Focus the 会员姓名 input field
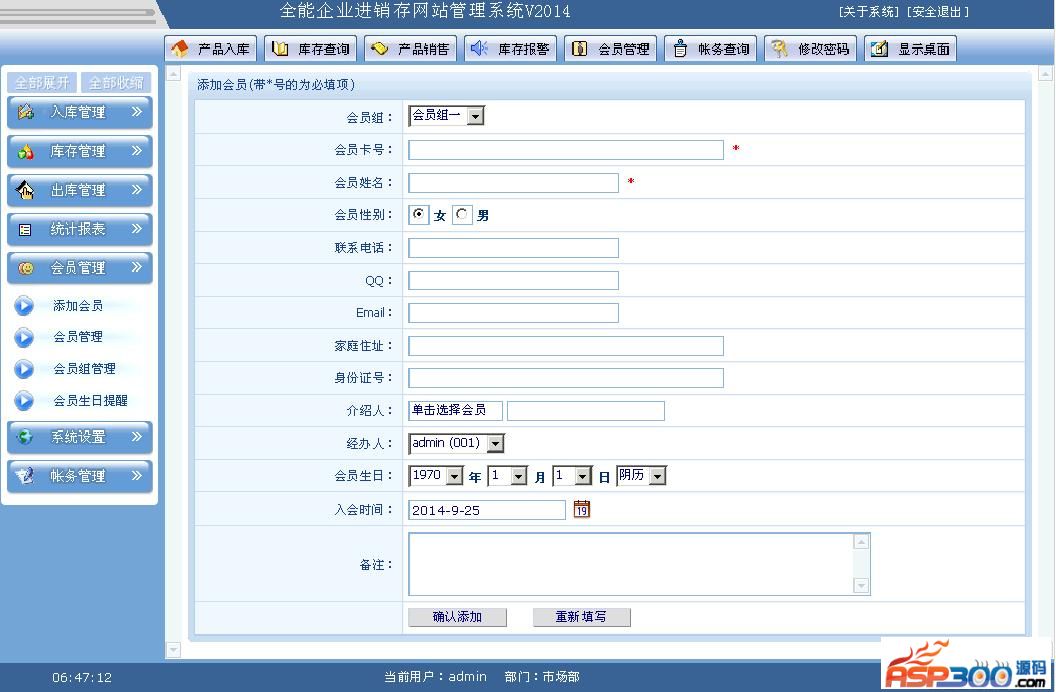Screen dimensions: 1056x692 tap(513, 182)
